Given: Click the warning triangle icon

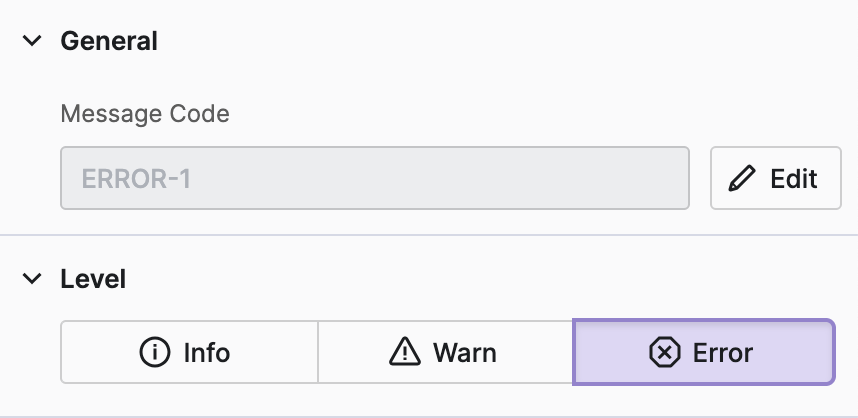Looking at the screenshot, I should point(404,352).
